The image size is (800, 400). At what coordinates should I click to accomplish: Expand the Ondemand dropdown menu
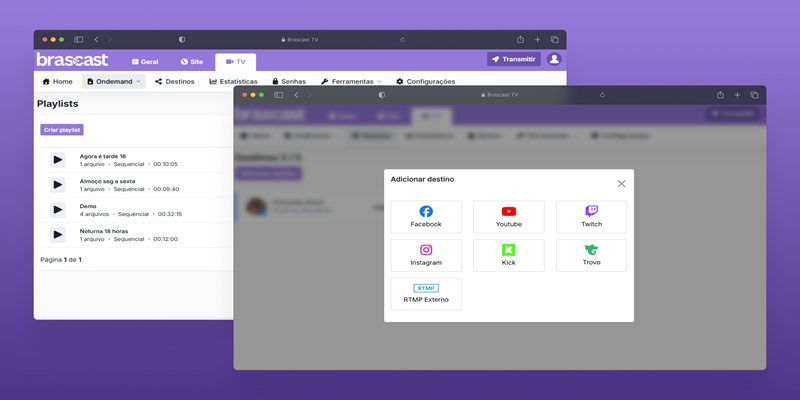click(x=114, y=81)
